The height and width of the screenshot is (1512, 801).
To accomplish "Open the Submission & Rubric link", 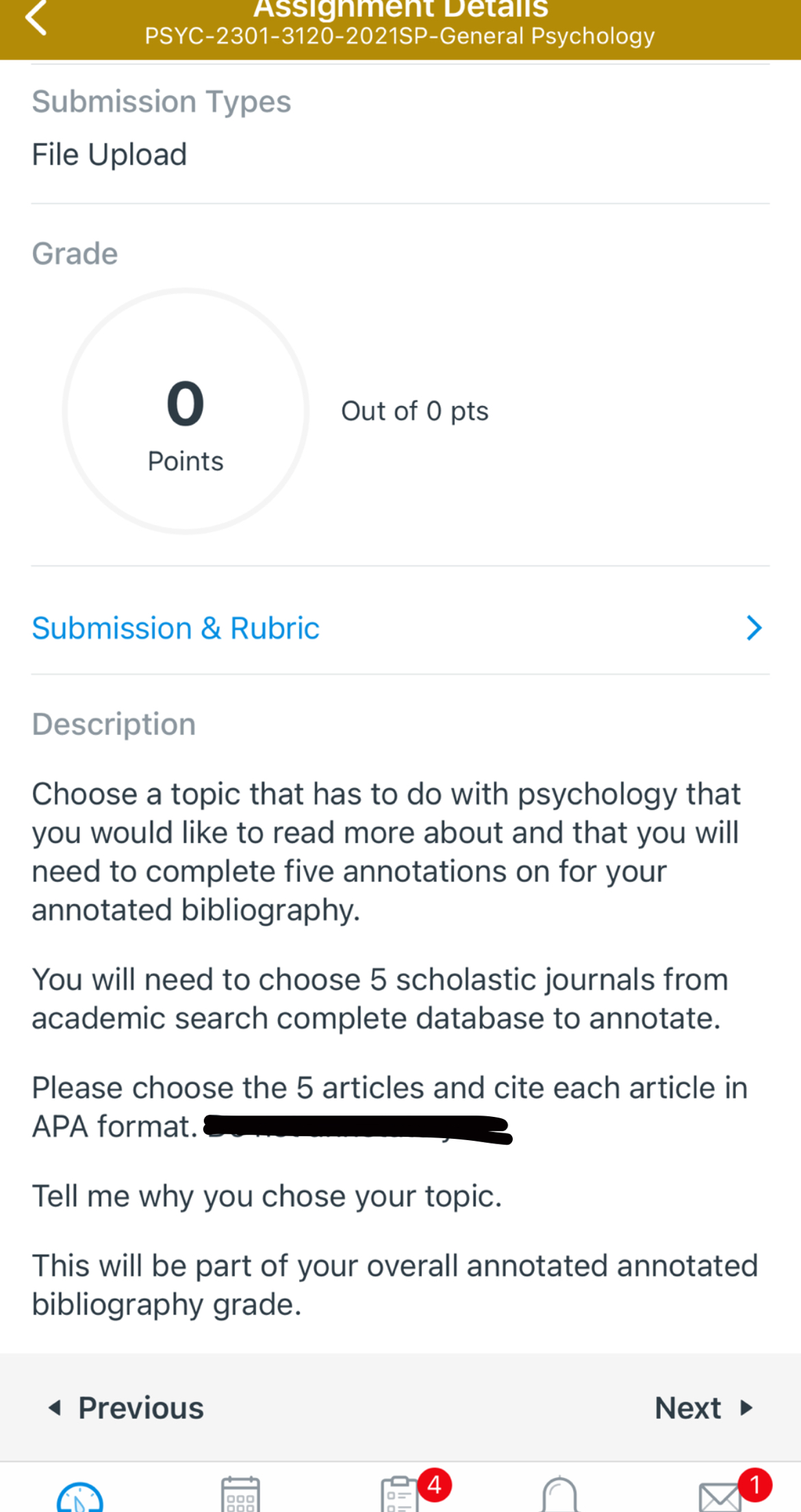I will click(x=176, y=628).
